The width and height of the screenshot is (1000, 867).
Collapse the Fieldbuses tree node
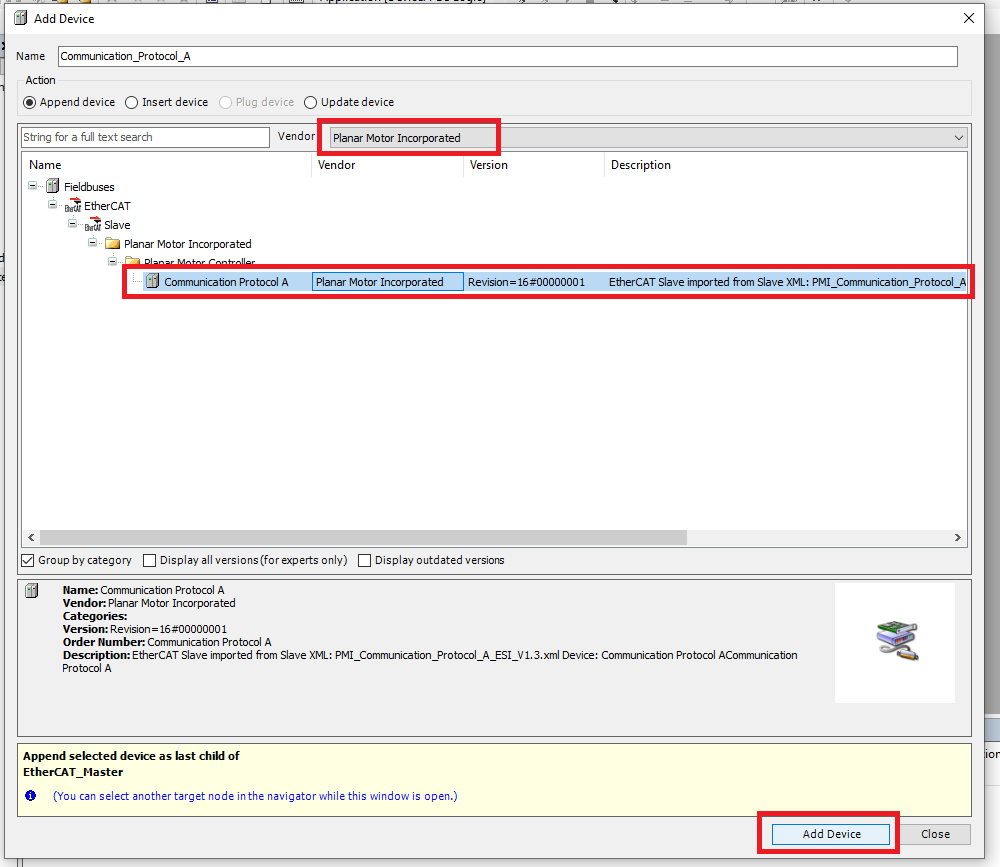[33, 187]
